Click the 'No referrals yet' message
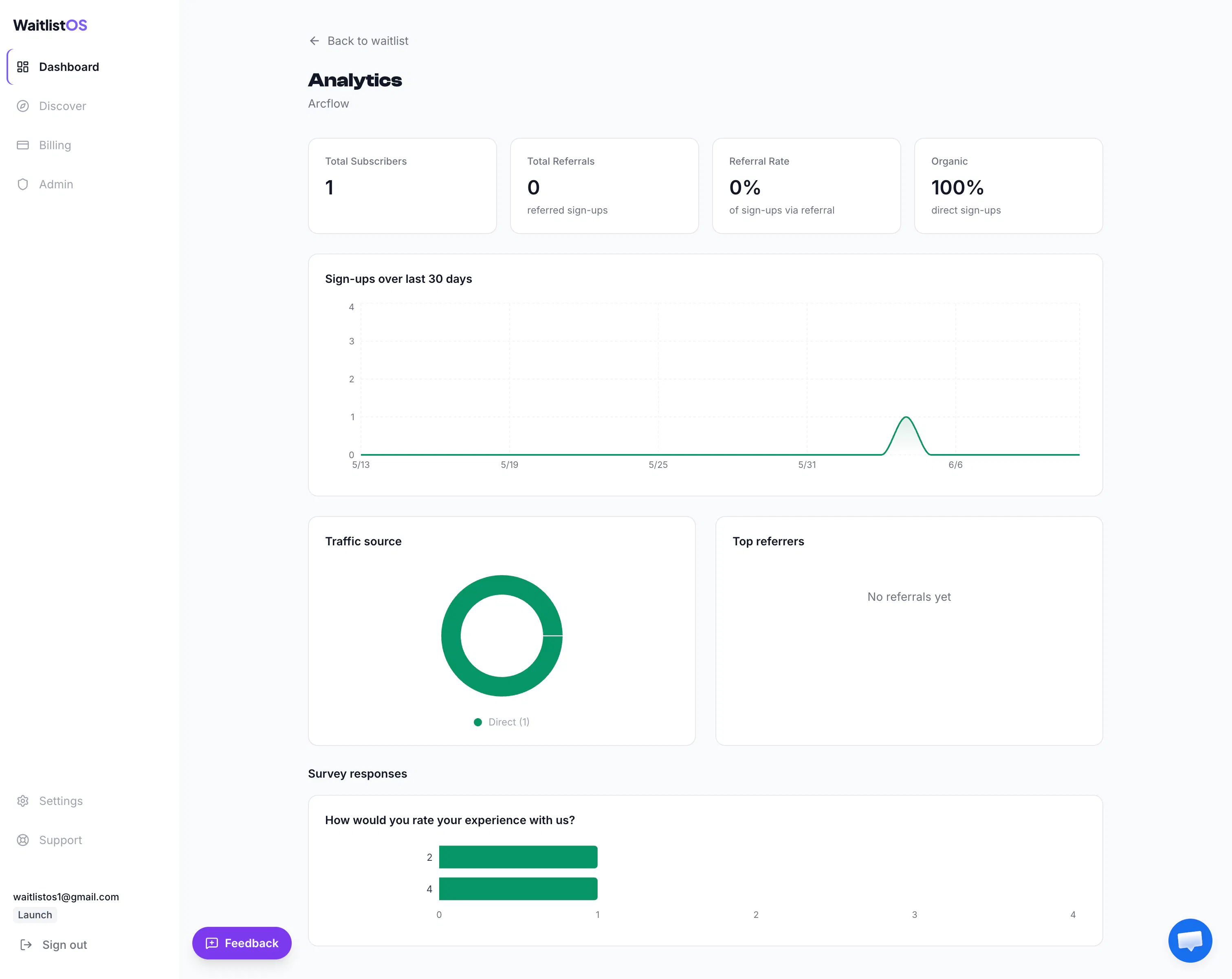The width and height of the screenshot is (1232, 979). tap(909, 597)
